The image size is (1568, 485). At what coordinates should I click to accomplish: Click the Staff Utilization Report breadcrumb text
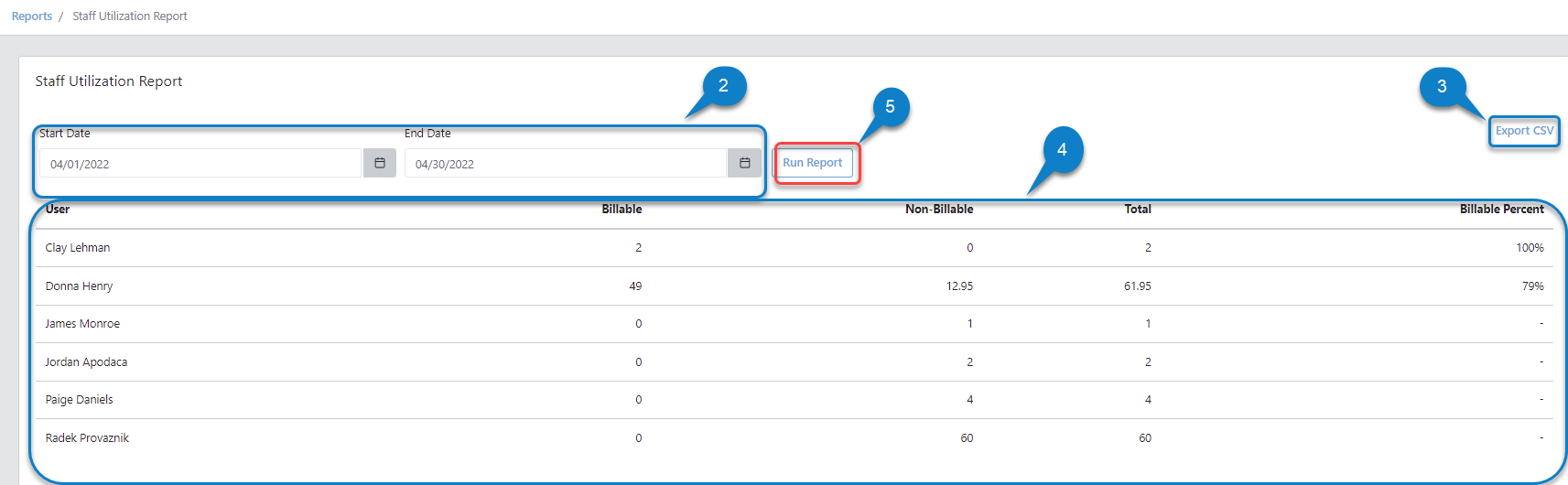(130, 16)
